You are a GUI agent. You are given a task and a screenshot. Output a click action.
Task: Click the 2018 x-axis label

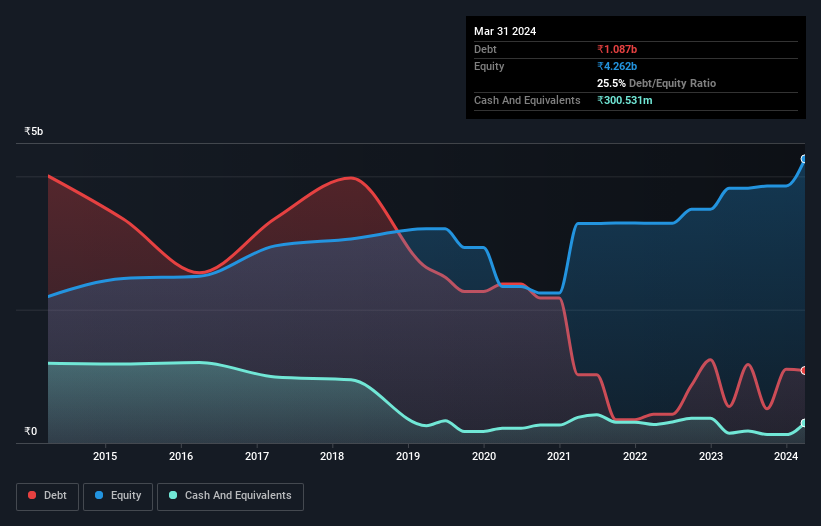pyautogui.click(x=332, y=456)
